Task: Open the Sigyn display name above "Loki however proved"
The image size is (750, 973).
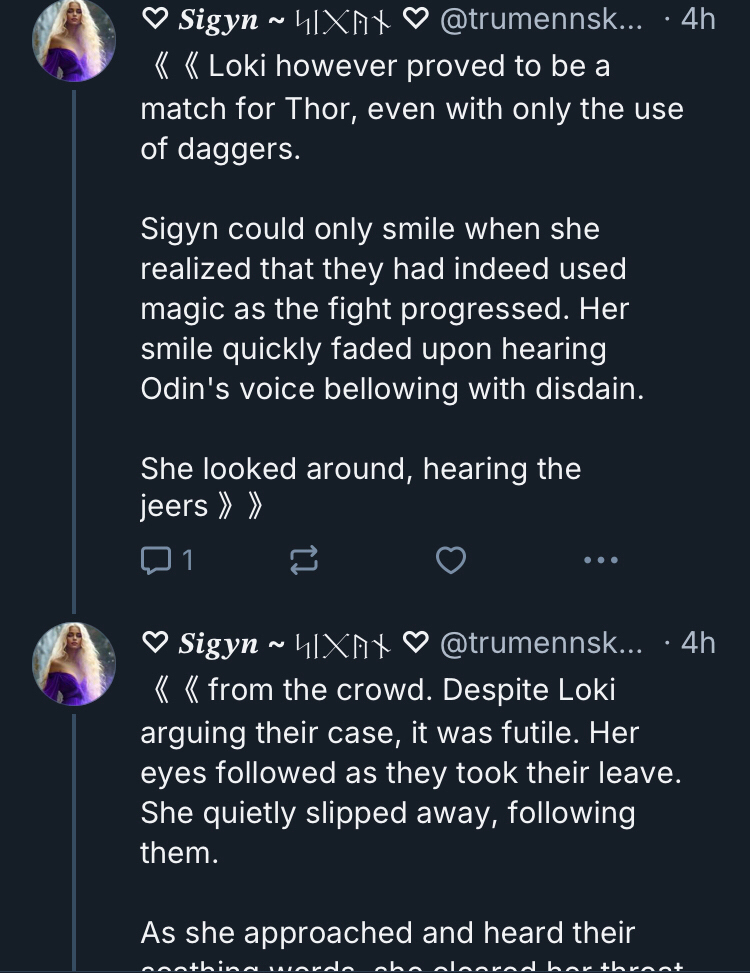Action: (218, 20)
